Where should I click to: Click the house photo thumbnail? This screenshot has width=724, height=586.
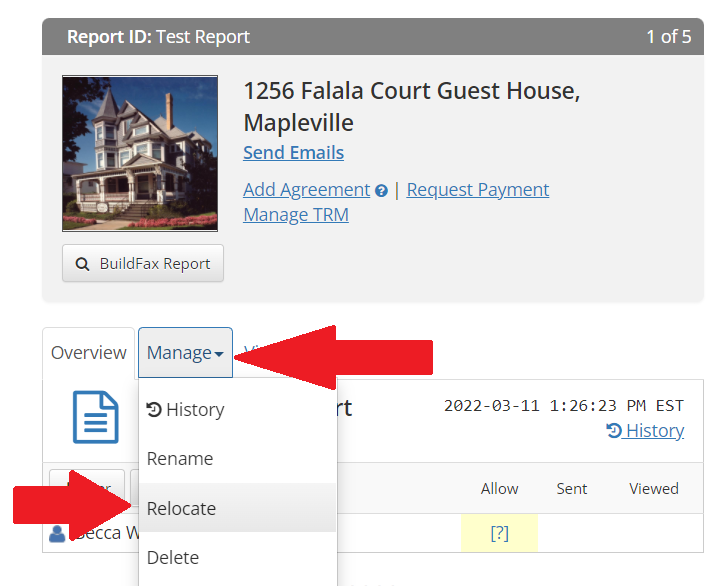coord(132,154)
